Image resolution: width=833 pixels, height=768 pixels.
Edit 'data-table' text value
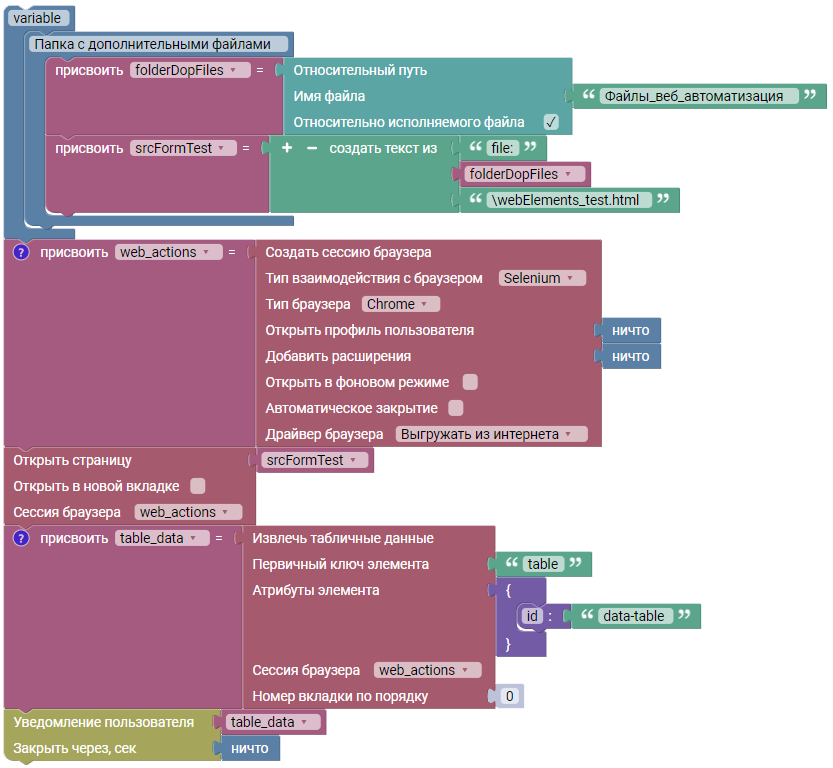point(634,616)
